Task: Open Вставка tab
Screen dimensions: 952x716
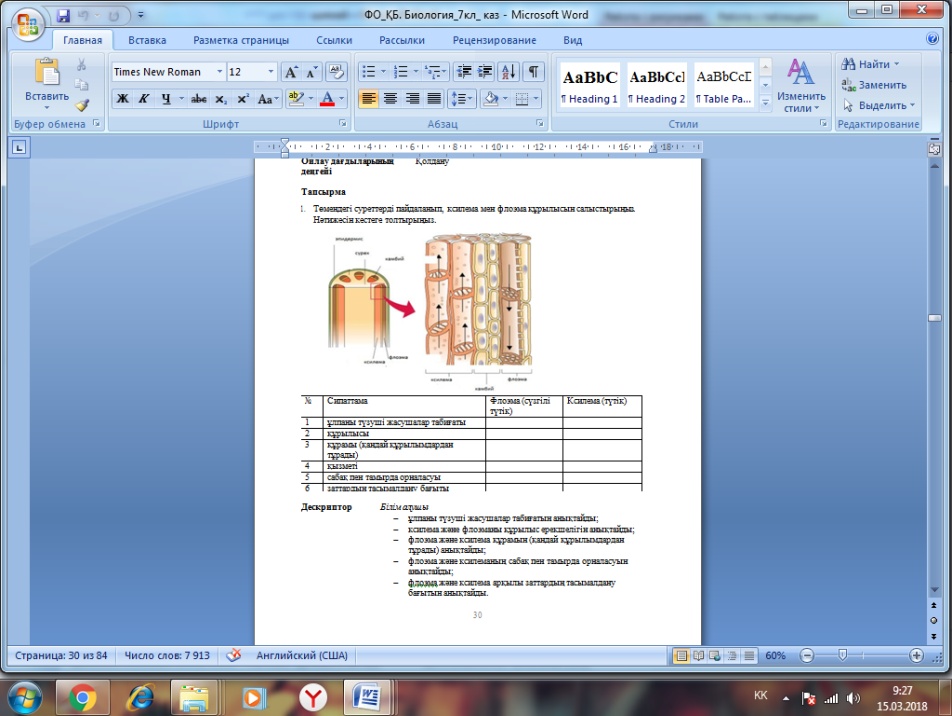Action: click(x=147, y=40)
